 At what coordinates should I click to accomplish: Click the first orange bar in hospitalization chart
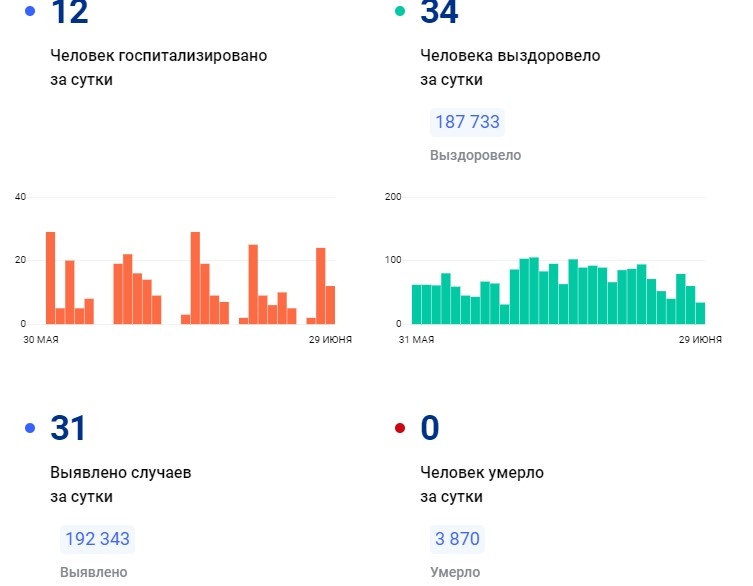point(50,278)
